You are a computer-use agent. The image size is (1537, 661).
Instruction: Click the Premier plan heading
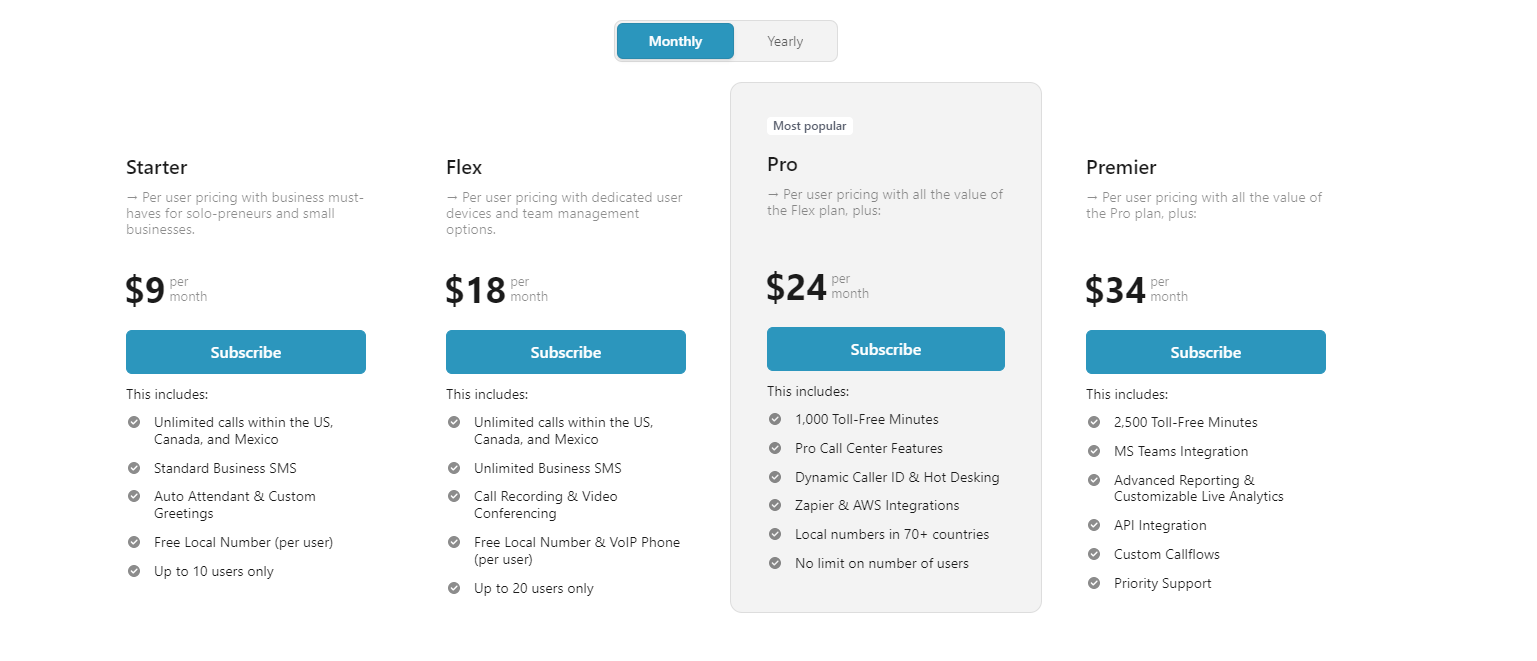1121,167
